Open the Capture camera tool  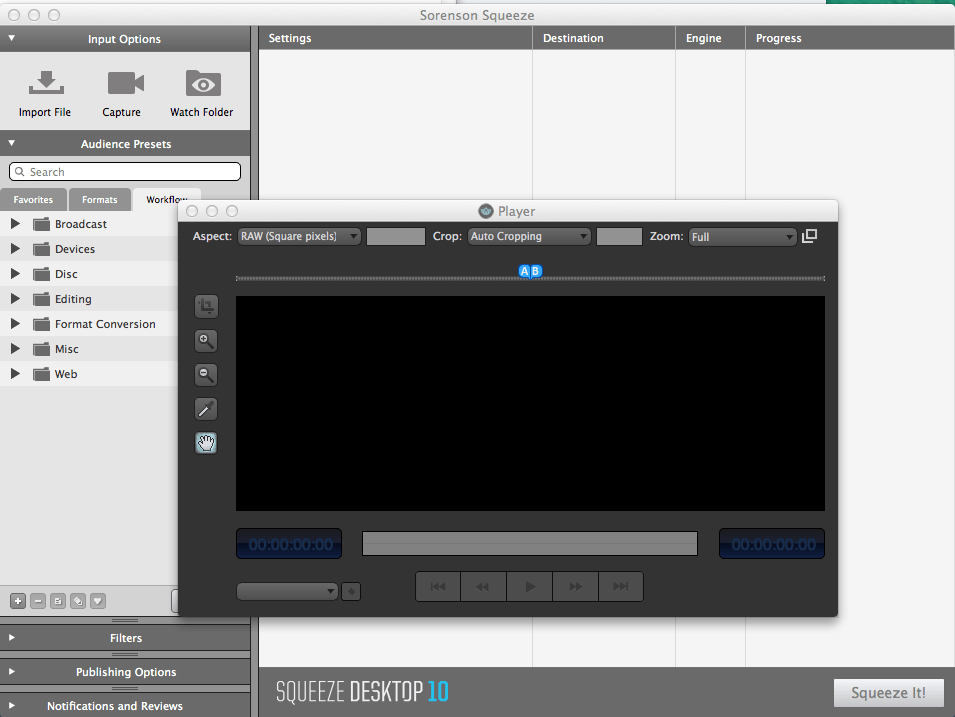pos(126,83)
